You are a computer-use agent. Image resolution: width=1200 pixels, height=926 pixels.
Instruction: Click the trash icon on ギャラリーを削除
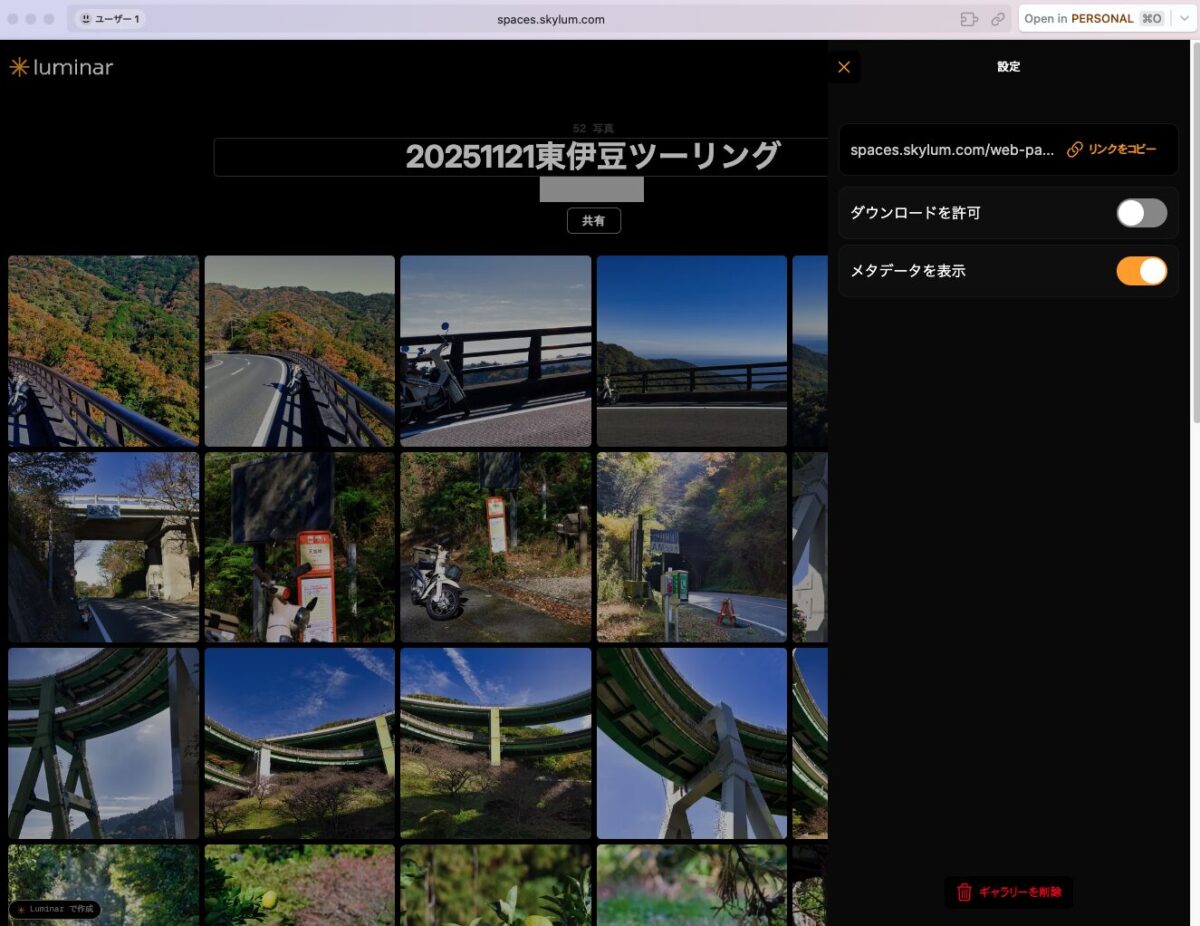coord(963,892)
